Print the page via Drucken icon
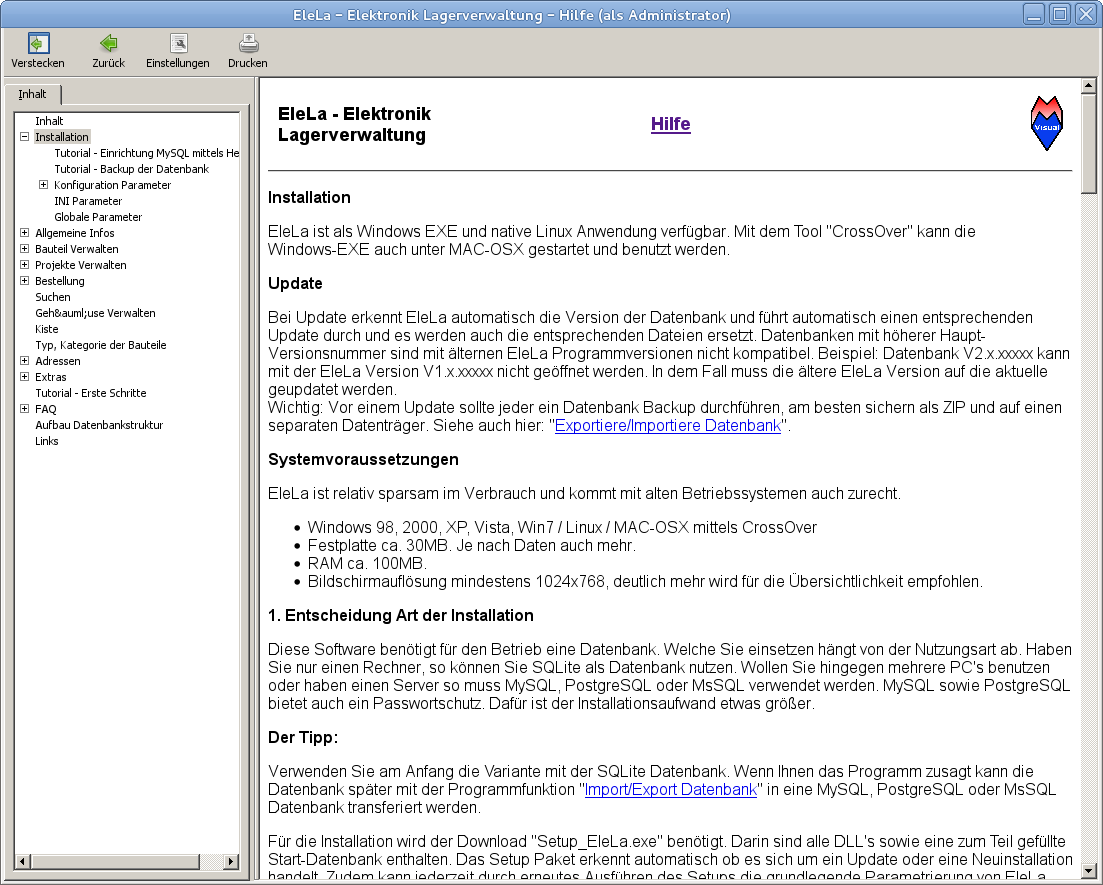The width and height of the screenshot is (1103, 885). tap(248, 44)
